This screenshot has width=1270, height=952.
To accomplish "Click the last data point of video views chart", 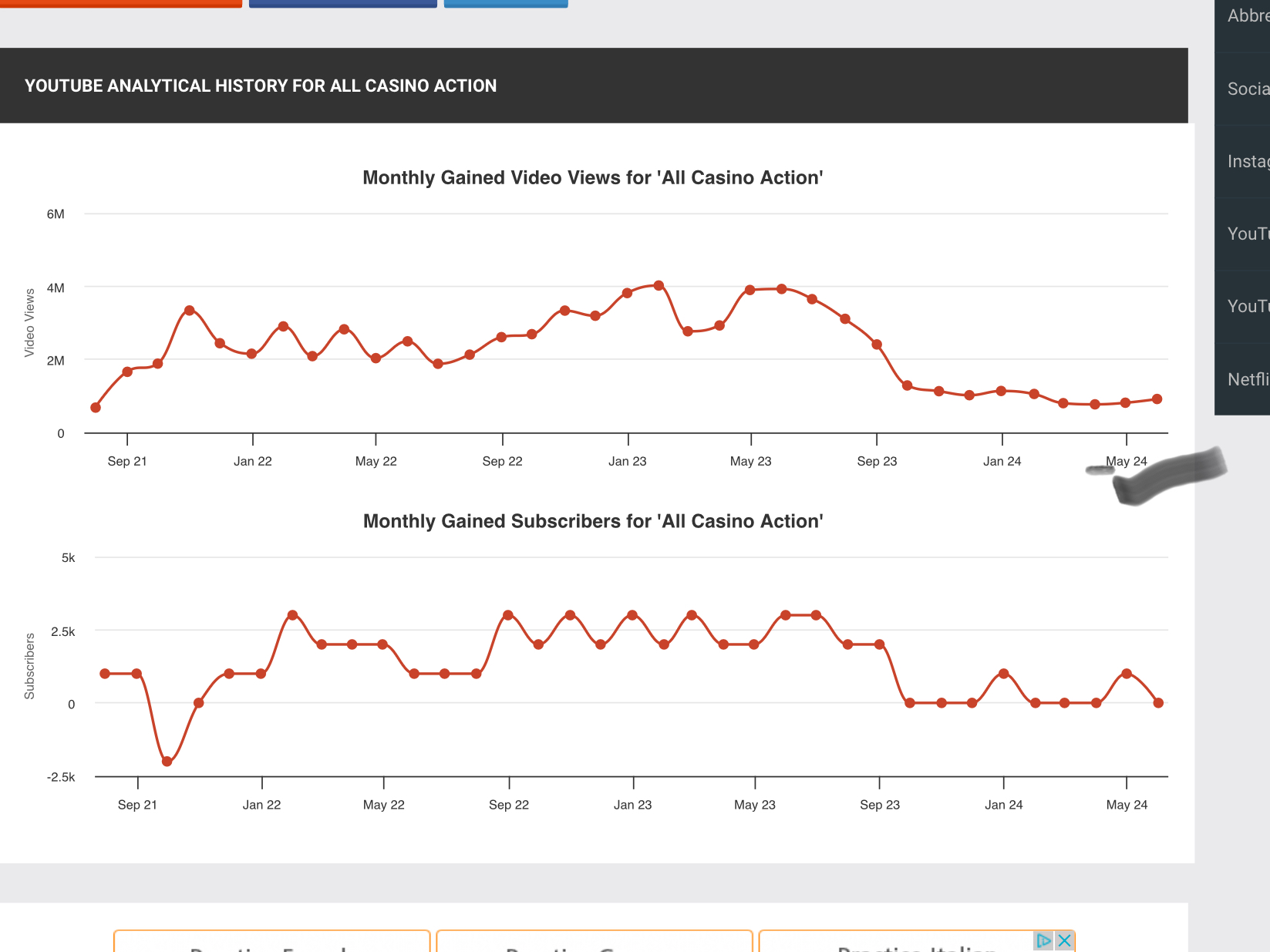I will [x=1157, y=399].
